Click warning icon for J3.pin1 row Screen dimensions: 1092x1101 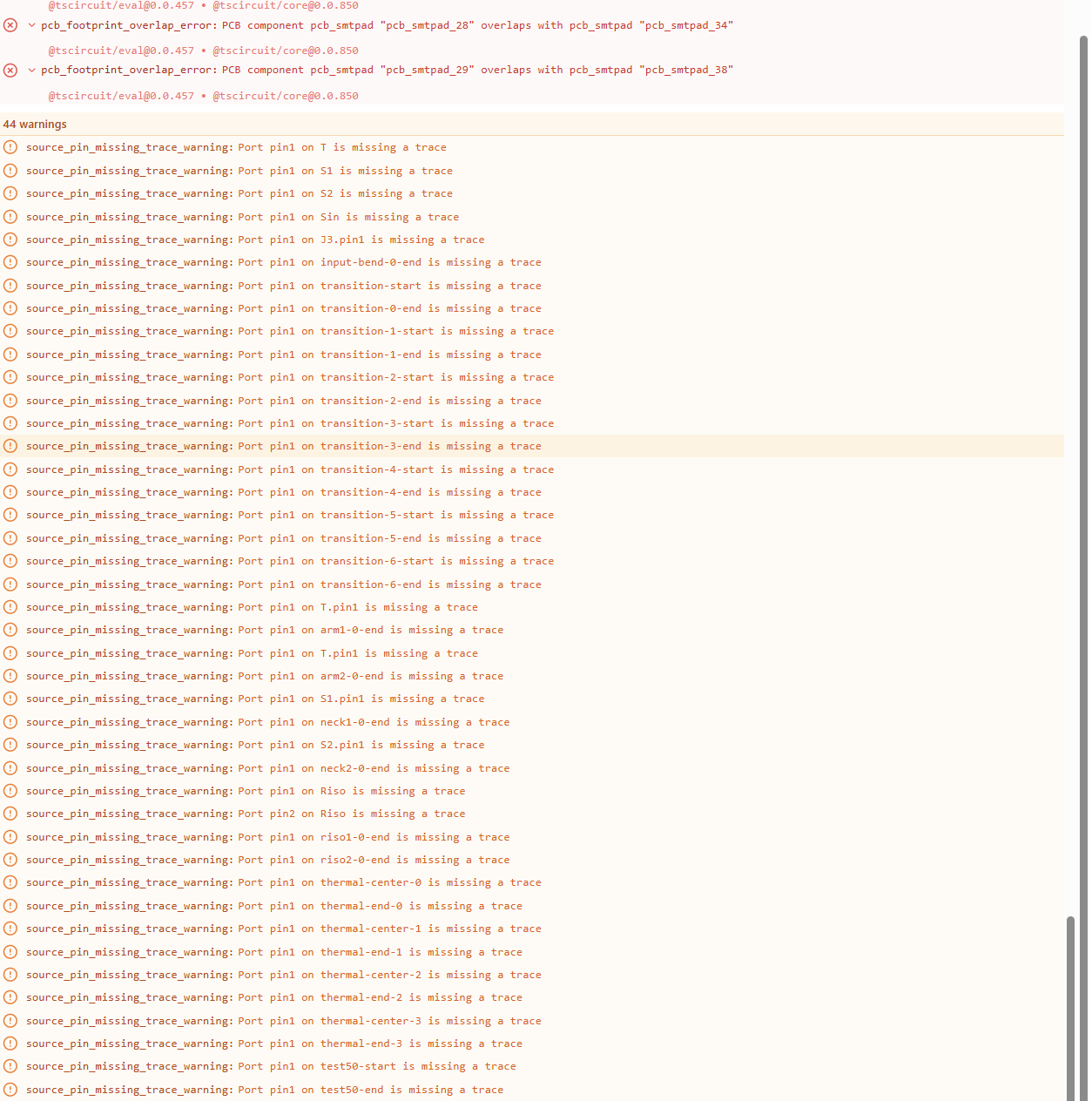coord(10,240)
